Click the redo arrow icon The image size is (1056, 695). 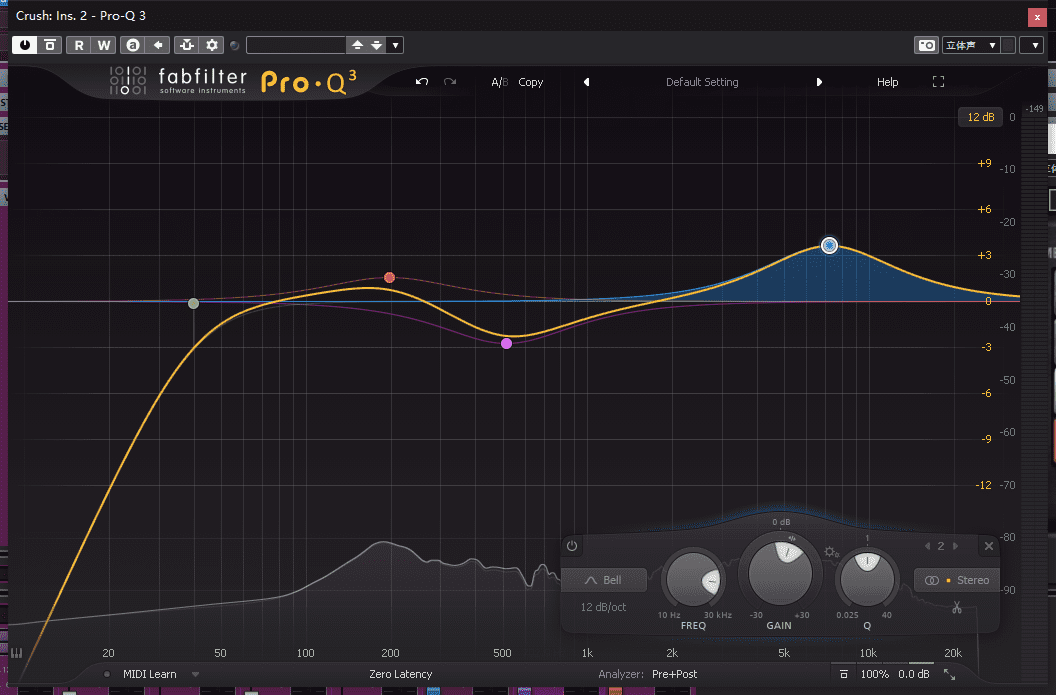click(450, 81)
